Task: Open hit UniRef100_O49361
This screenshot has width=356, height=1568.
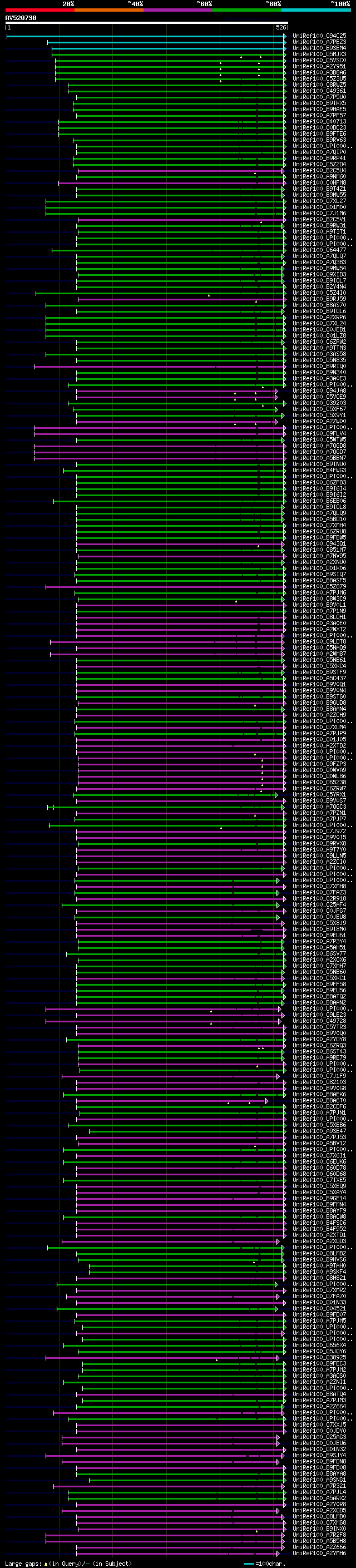Action: click(x=319, y=91)
